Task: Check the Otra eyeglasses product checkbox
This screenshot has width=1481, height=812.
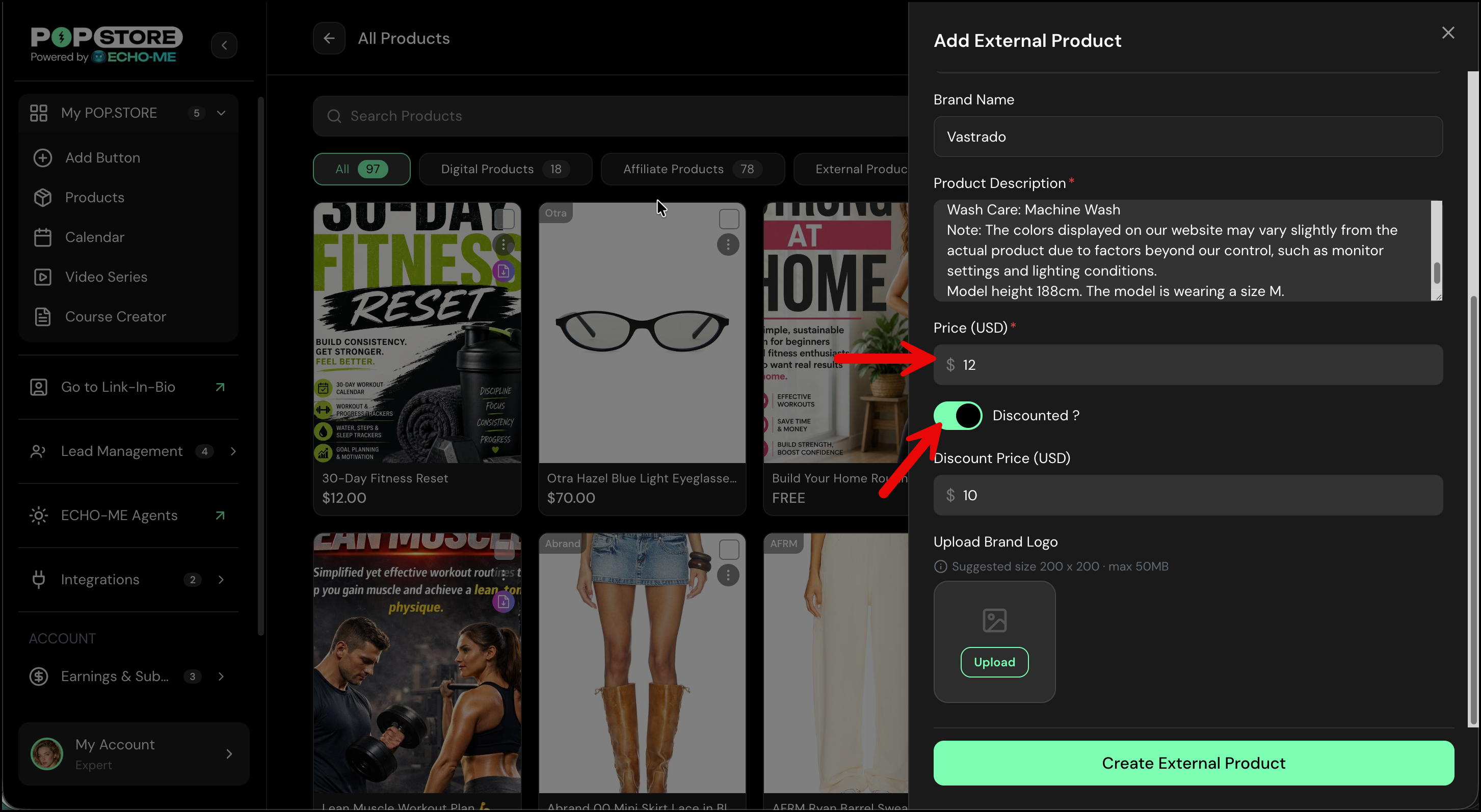Action: pos(728,219)
